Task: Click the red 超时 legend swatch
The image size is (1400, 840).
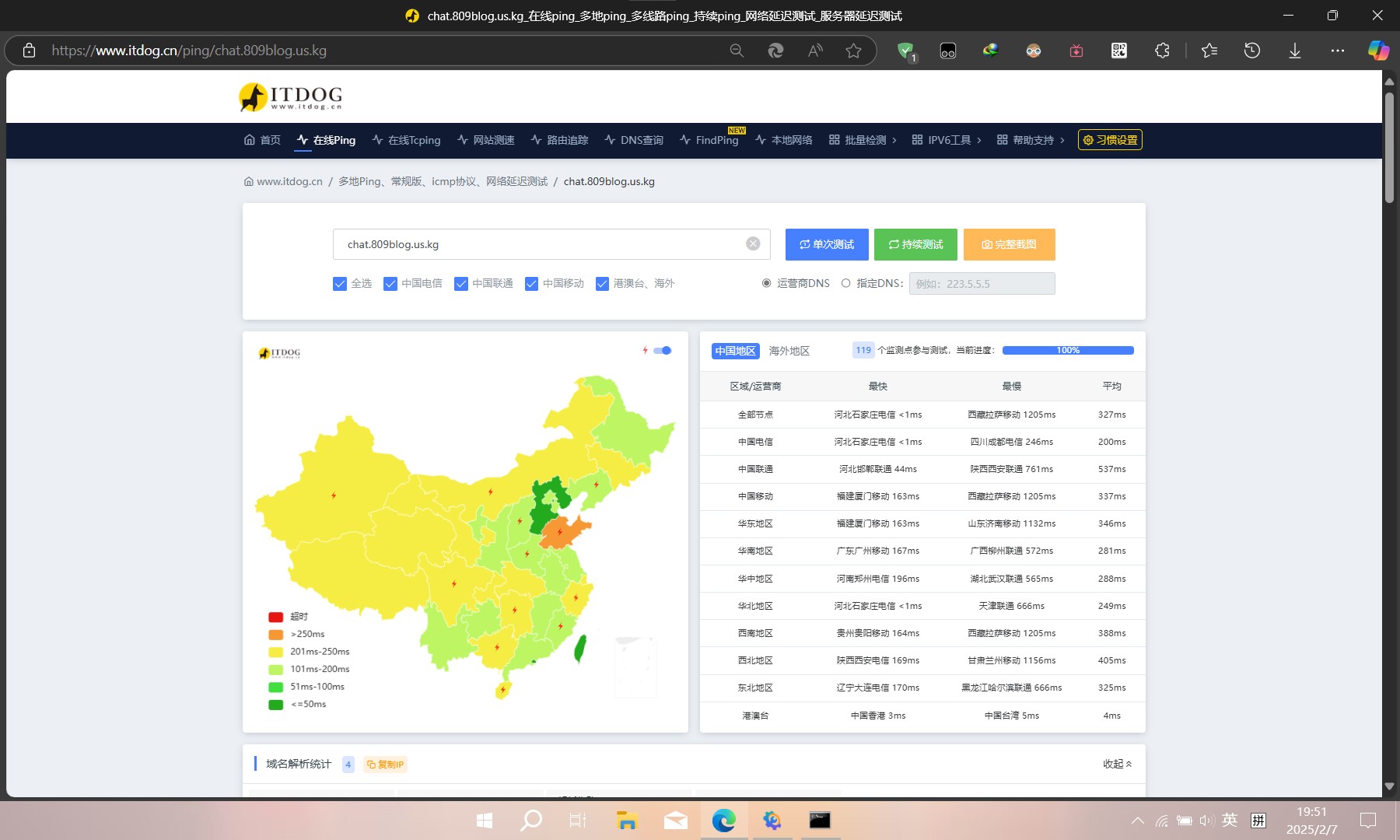Action: point(275,617)
